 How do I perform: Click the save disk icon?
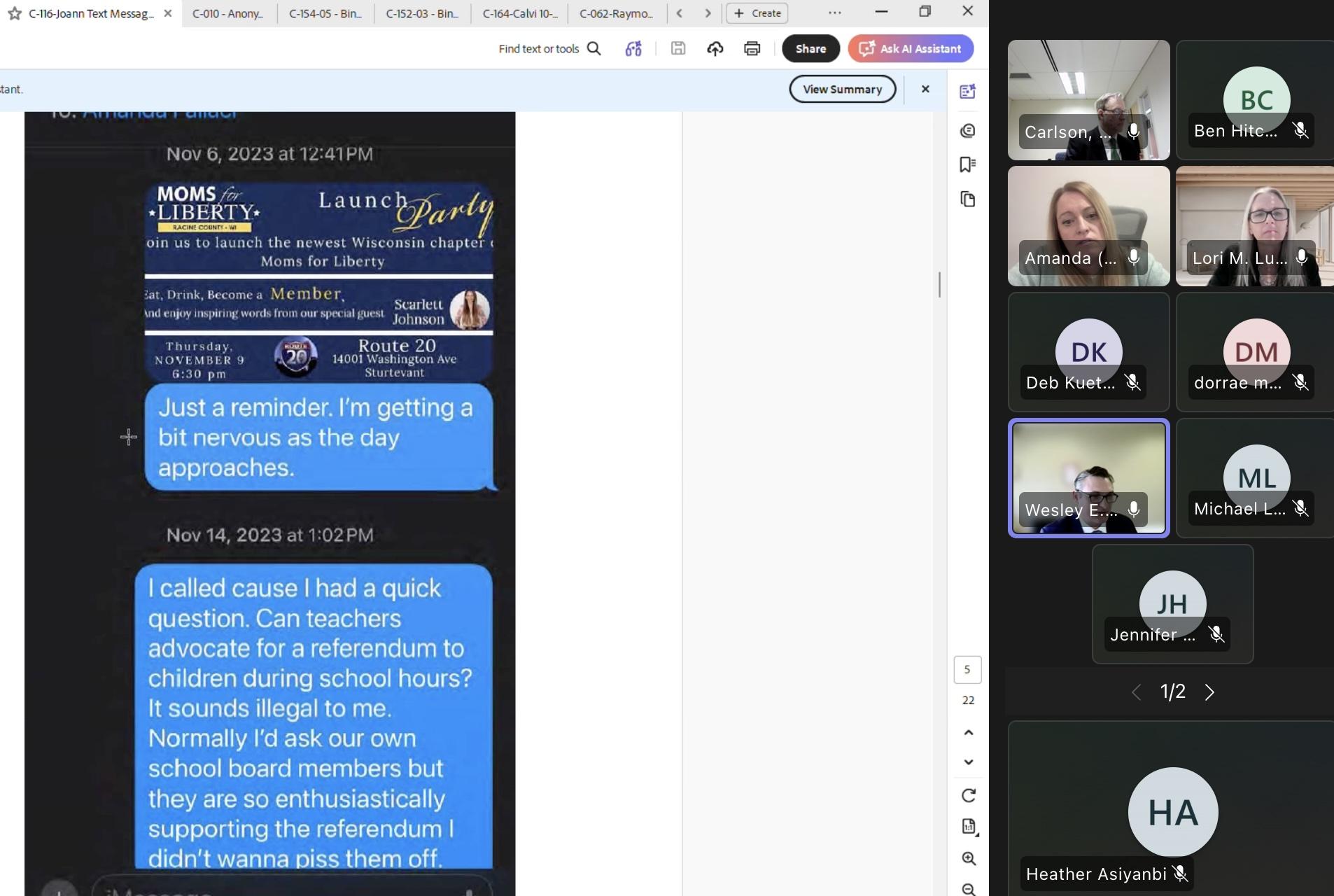tap(677, 48)
